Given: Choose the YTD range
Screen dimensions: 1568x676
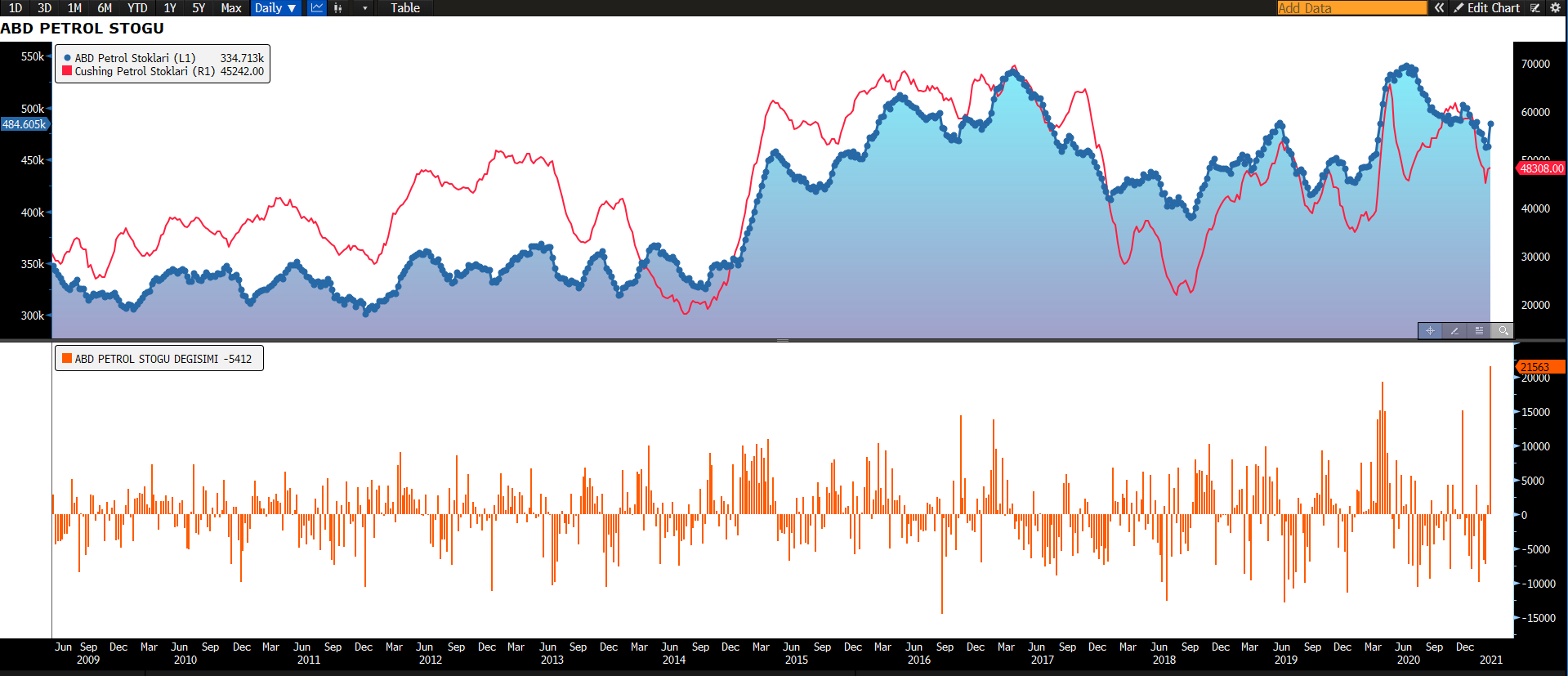Looking at the screenshot, I should pos(137,8).
